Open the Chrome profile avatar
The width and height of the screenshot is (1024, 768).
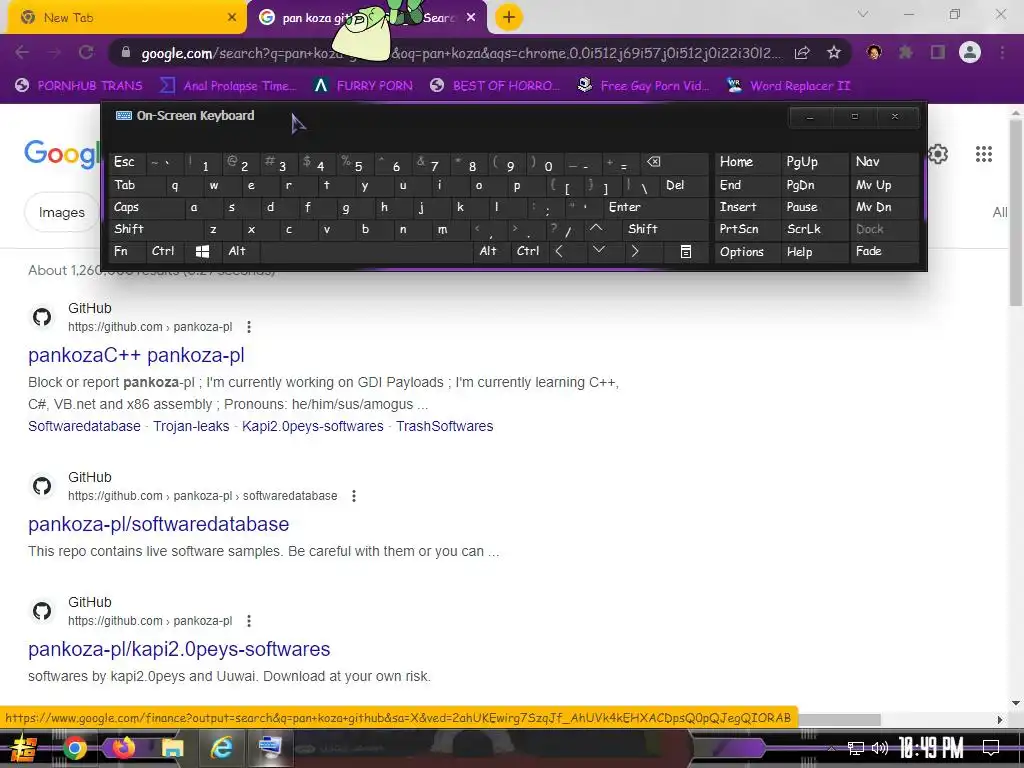click(x=970, y=52)
